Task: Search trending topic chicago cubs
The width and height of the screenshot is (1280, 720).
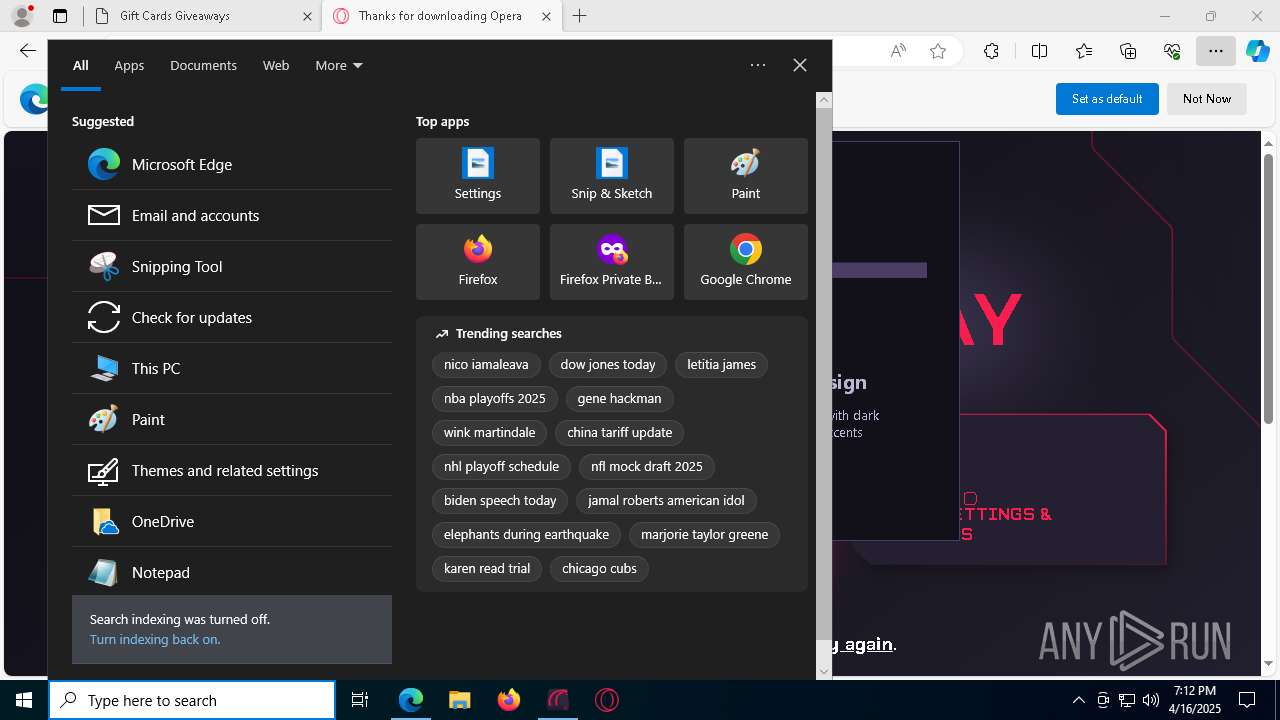Action: 599,569
